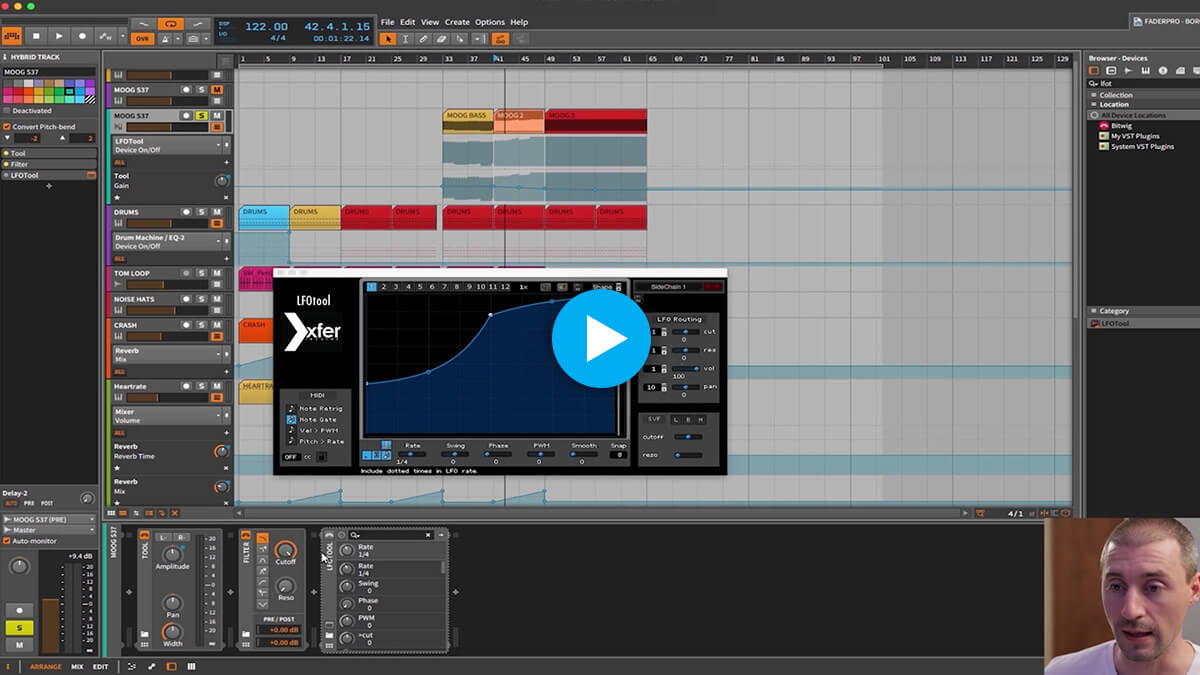
Task: Open the File menu
Action: (387, 22)
